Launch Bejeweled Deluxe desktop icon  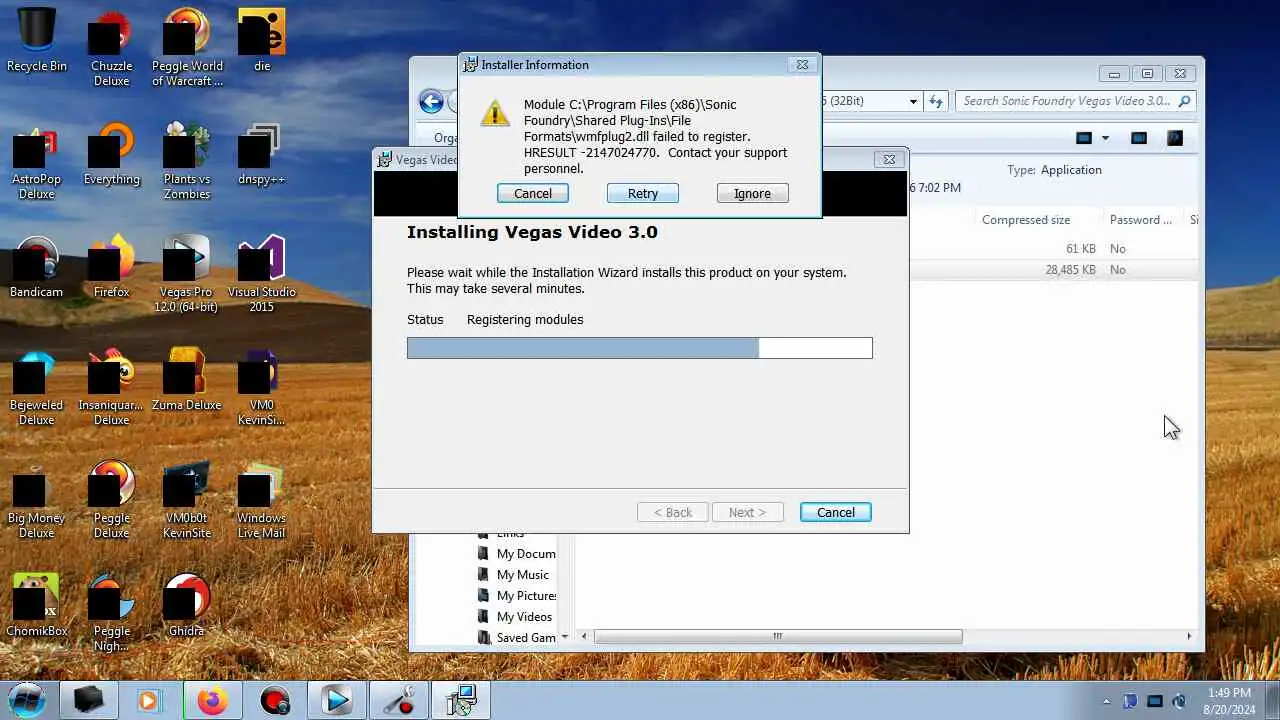click(x=37, y=387)
